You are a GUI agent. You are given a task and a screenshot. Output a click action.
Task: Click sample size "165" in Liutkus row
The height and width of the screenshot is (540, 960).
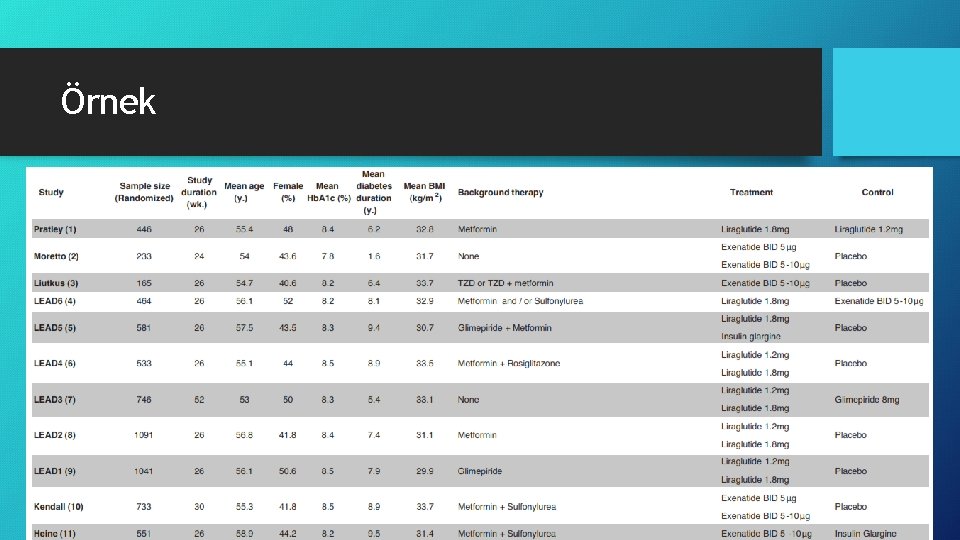[144, 283]
